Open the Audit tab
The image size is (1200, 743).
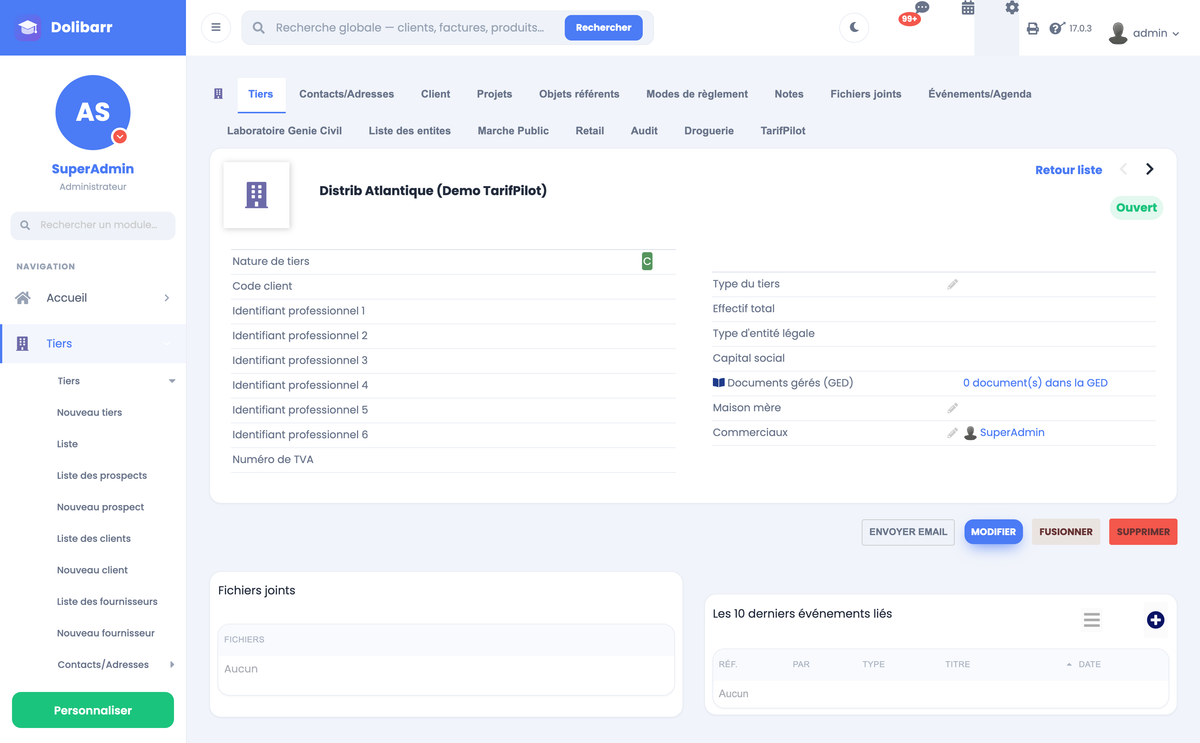click(644, 131)
